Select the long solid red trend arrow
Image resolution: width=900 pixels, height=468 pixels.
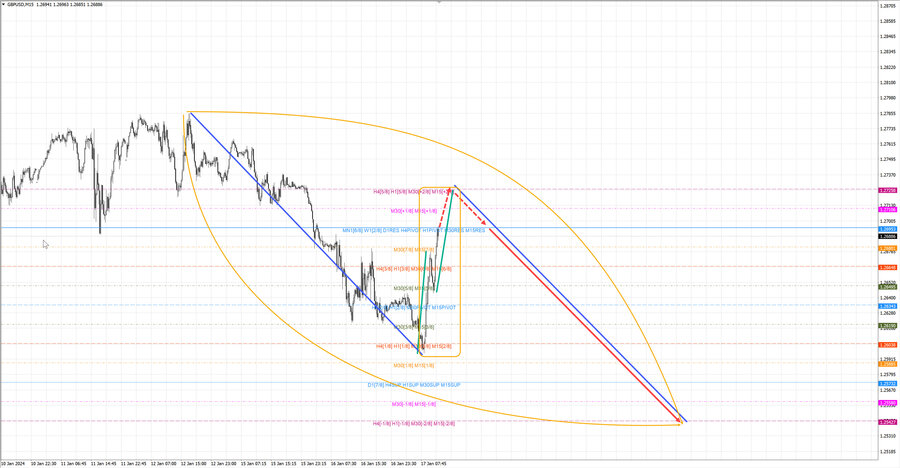(585, 326)
